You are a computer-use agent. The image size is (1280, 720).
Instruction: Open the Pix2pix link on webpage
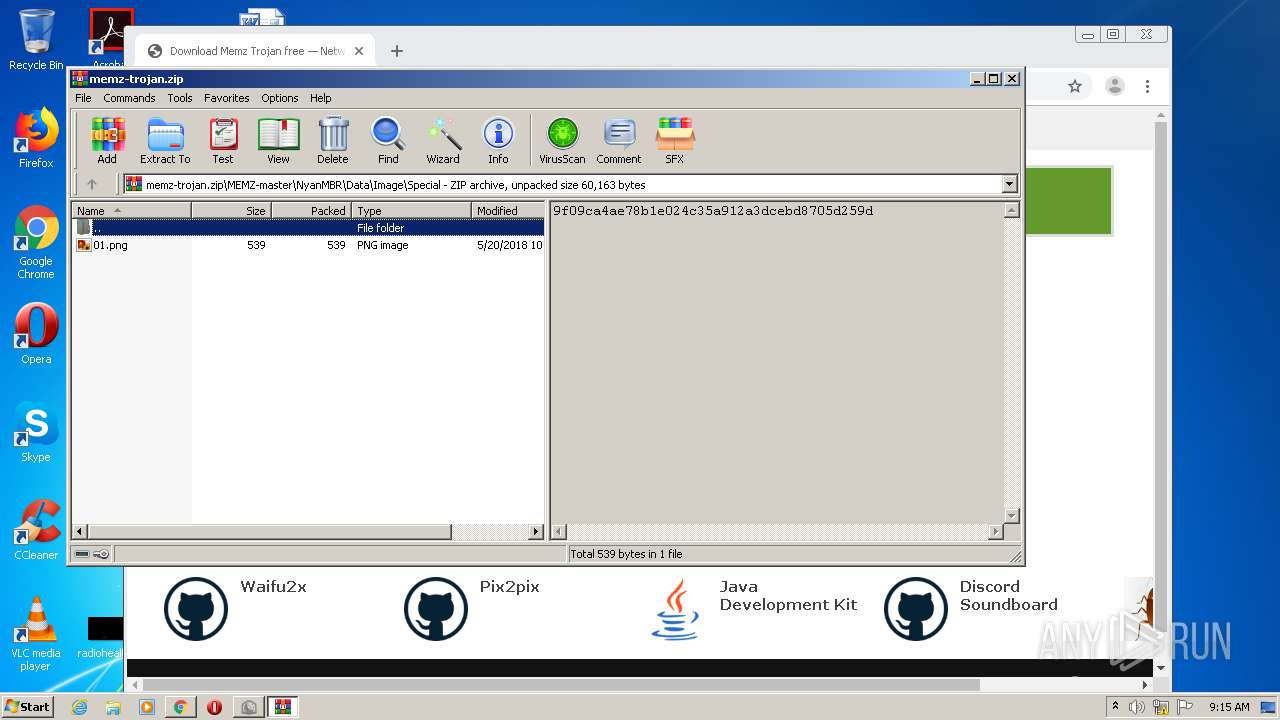[x=509, y=587]
